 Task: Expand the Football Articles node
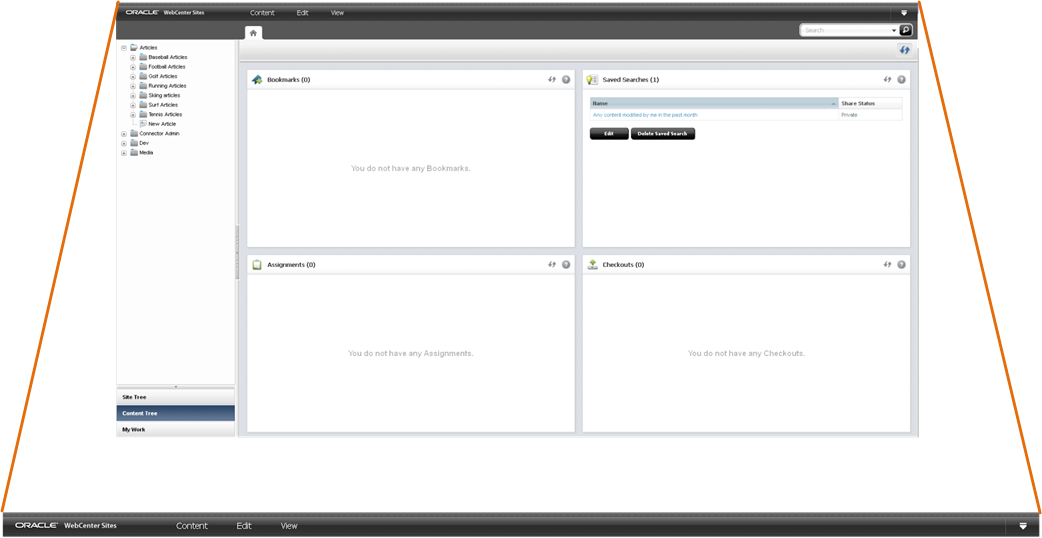pos(133,67)
